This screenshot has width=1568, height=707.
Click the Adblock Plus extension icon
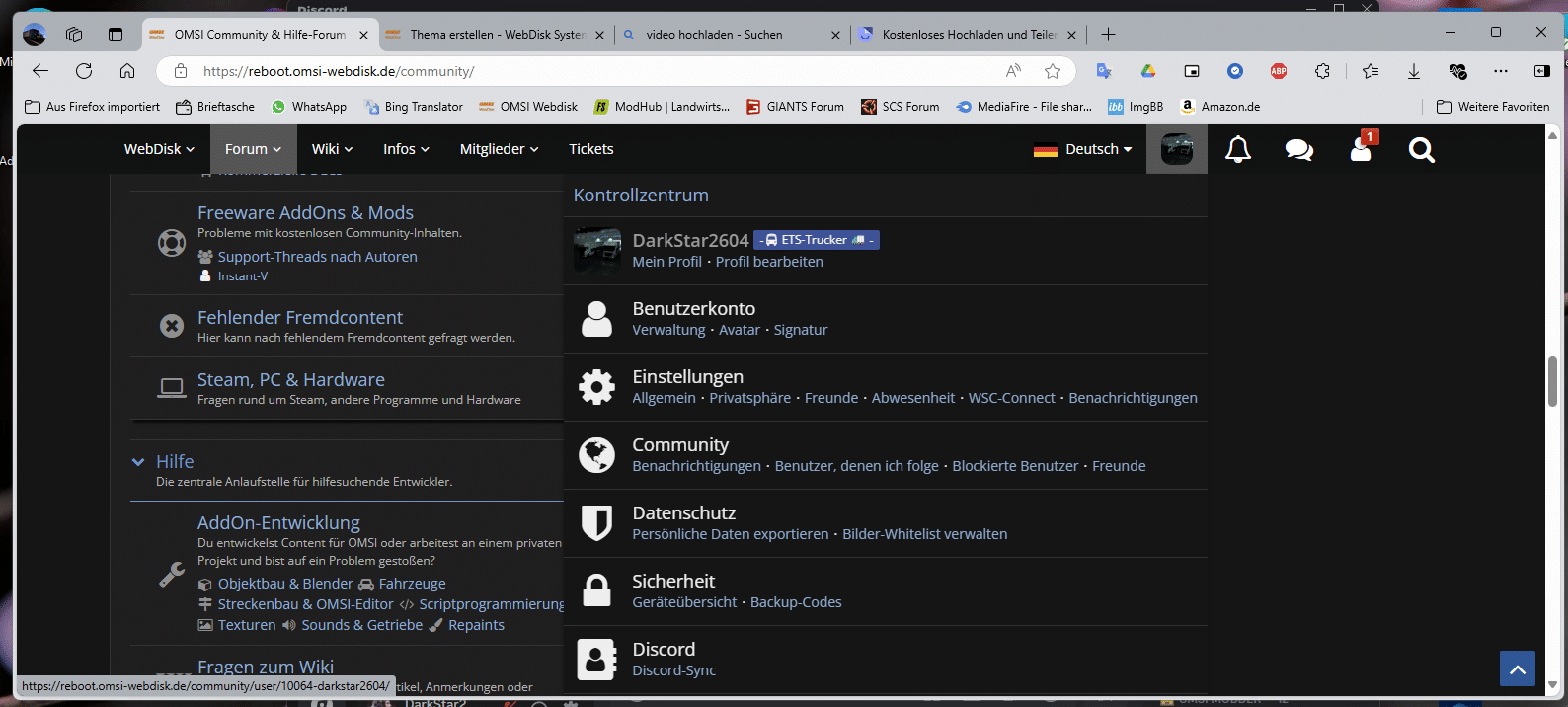[x=1279, y=71]
